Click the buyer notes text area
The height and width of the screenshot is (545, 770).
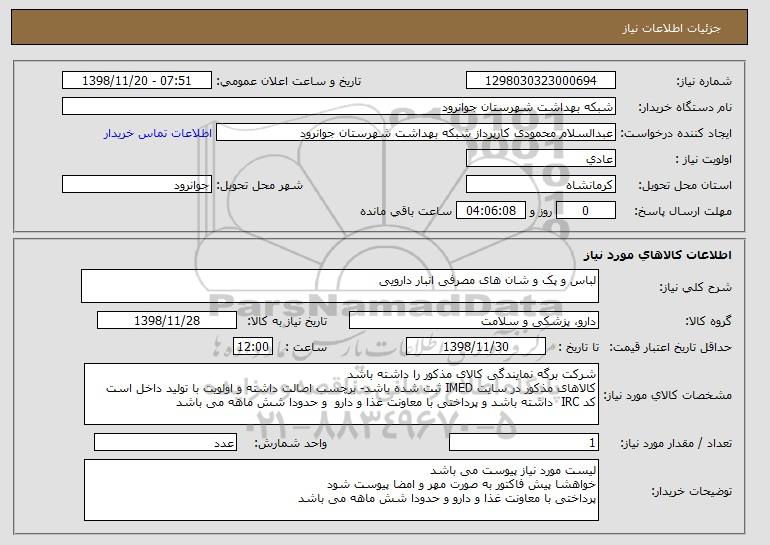(341, 490)
